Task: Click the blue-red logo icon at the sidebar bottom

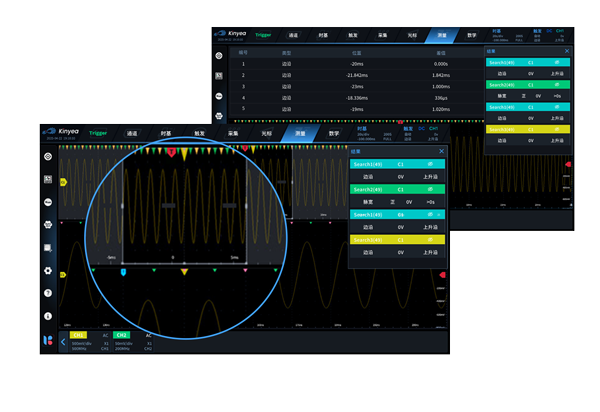Action: 48,340
